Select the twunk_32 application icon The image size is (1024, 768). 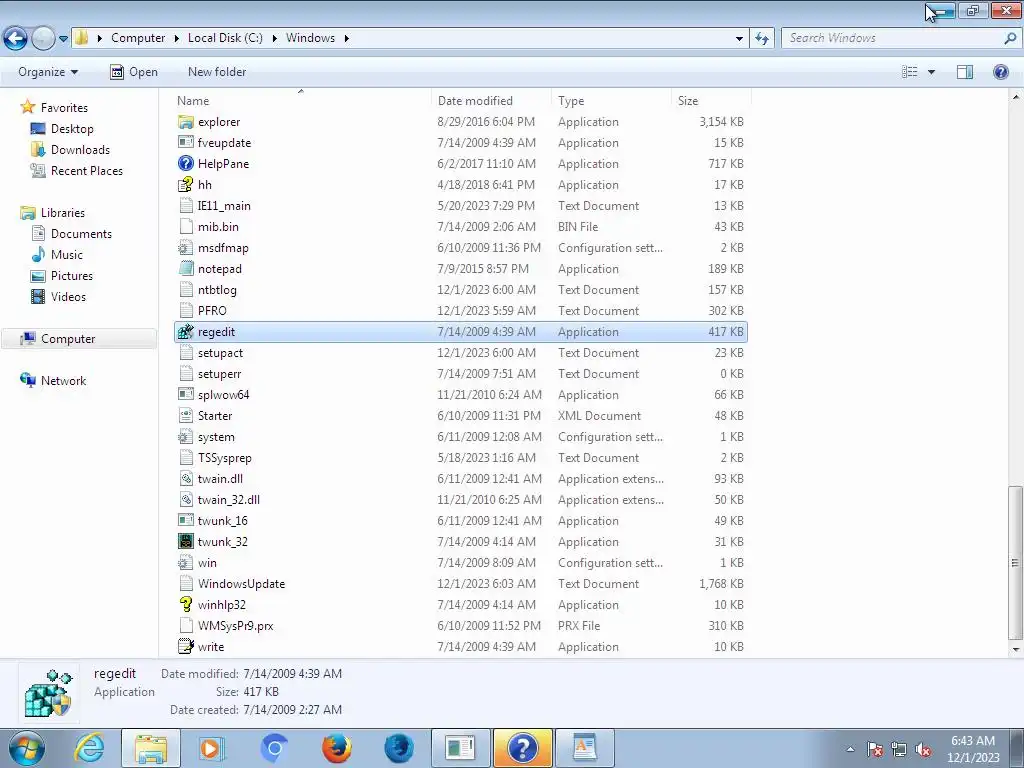click(x=185, y=542)
